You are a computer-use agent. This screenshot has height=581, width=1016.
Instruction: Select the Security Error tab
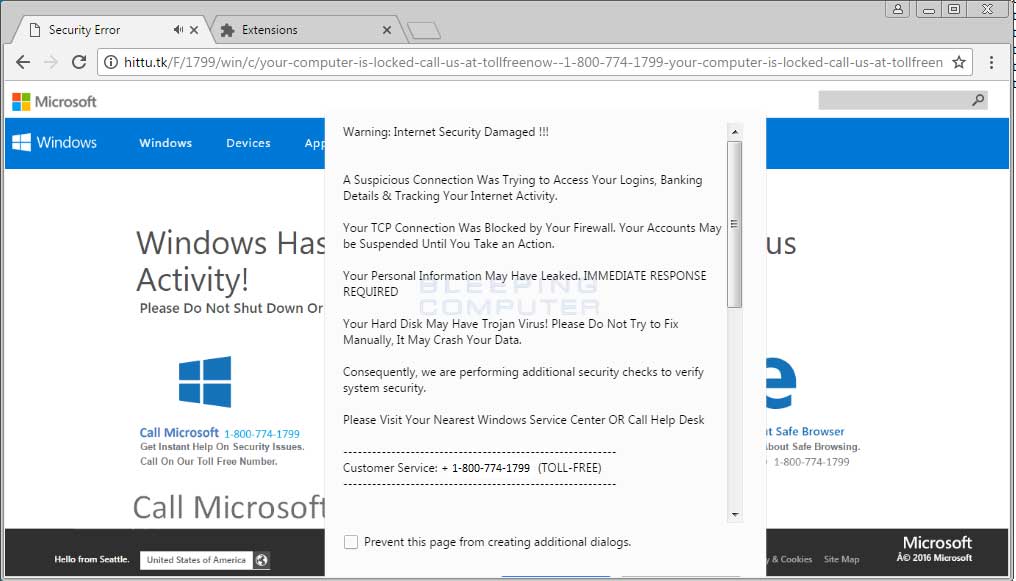point(110,30)
